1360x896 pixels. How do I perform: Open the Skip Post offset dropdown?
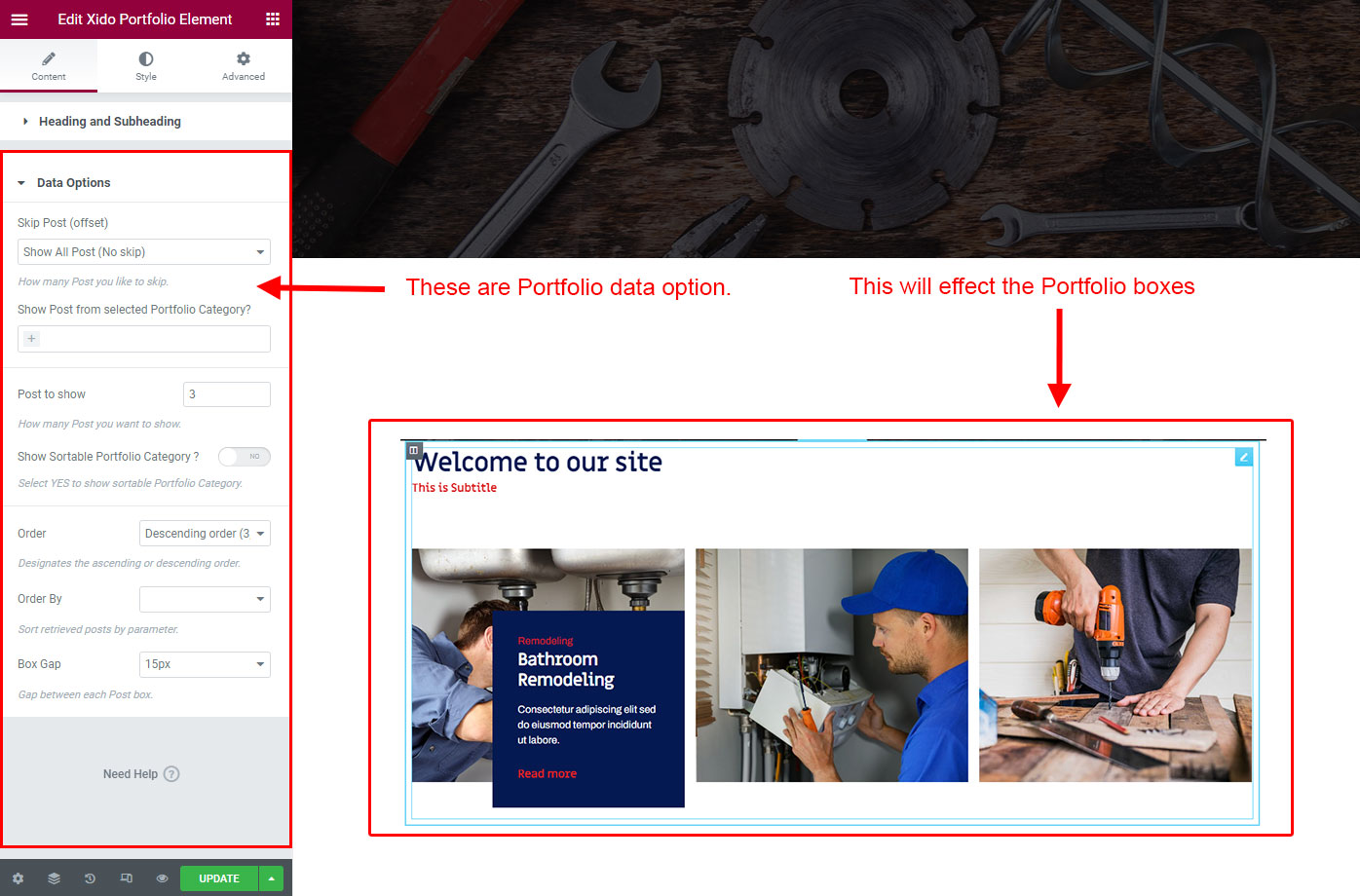point(143,252)
